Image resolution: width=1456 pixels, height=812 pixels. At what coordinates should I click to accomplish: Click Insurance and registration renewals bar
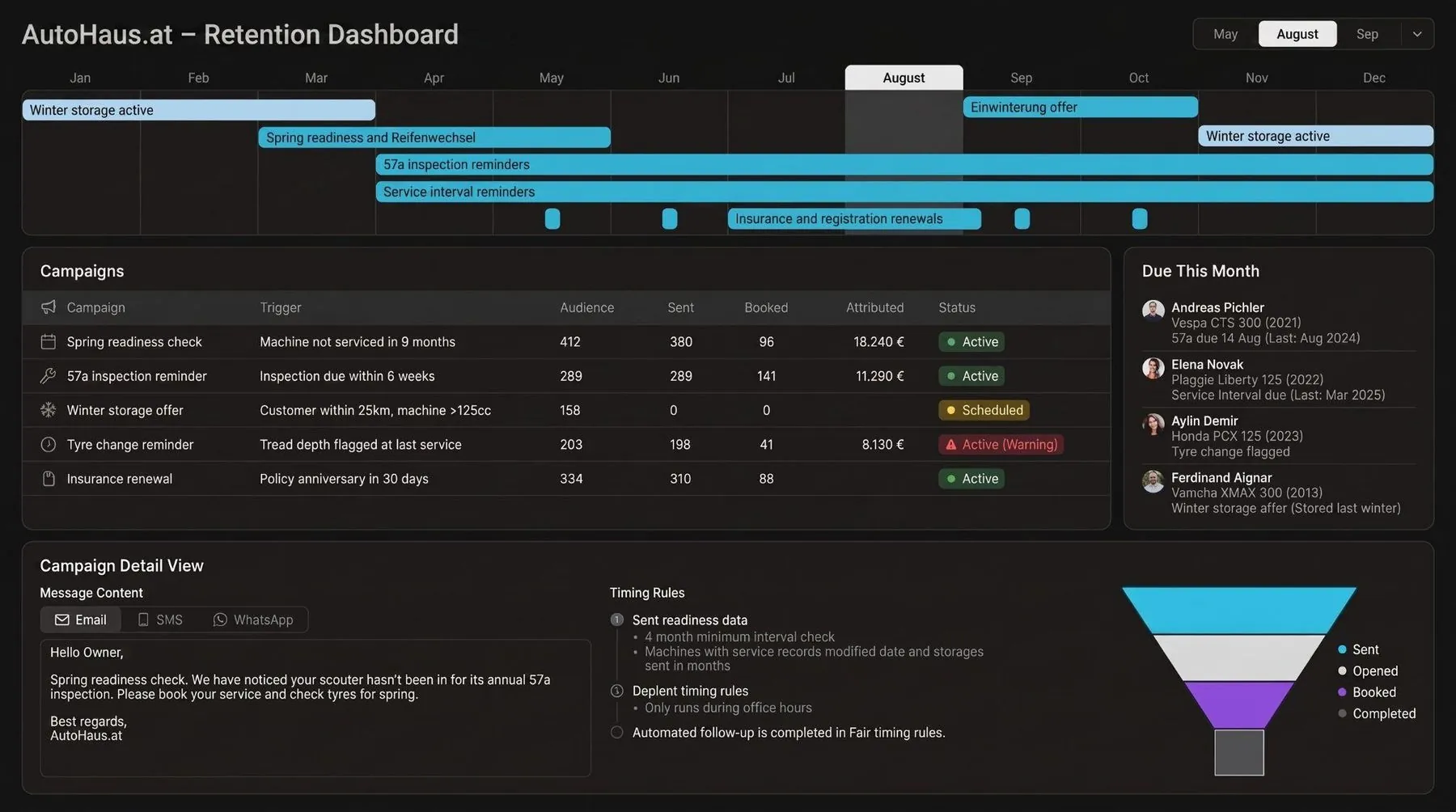[854, 219]
